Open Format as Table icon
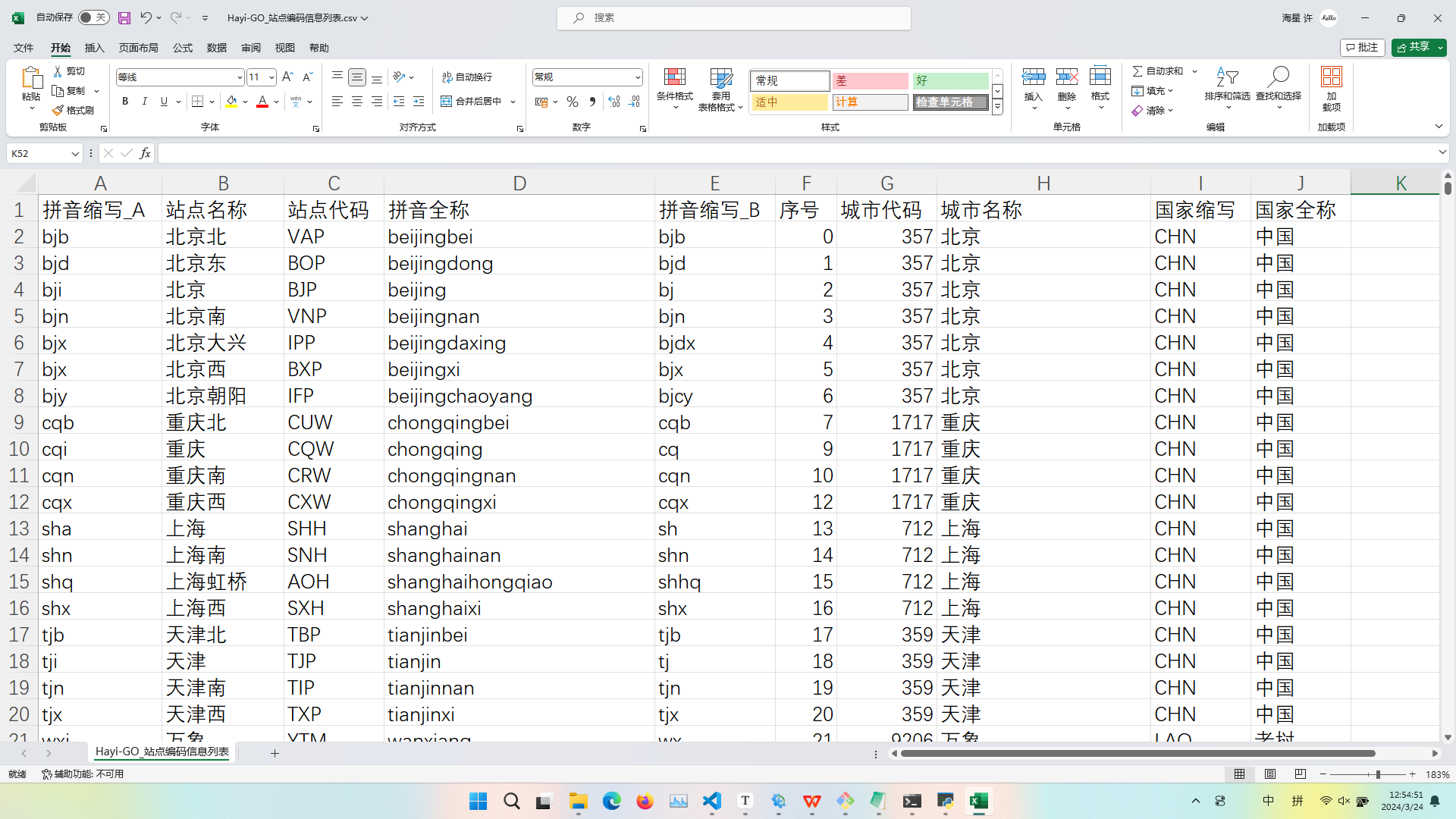This screenshot has height=819, width=1456. click(x=721, y=77)
